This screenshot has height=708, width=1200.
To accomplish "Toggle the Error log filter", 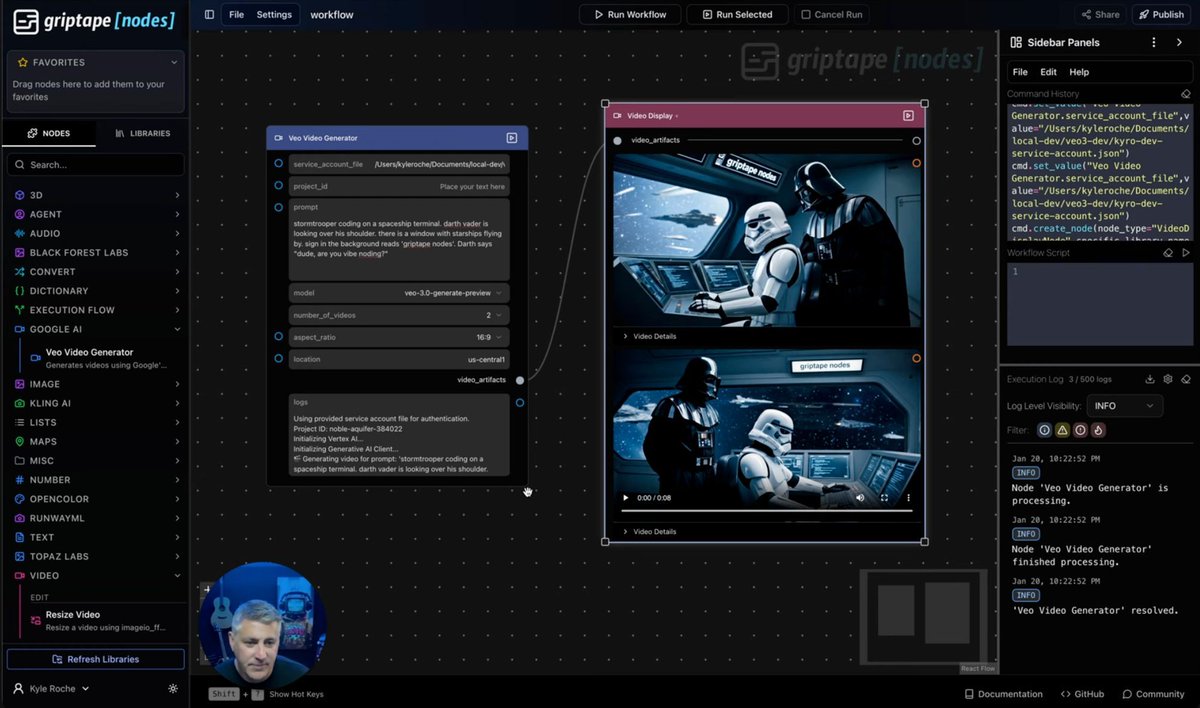I will (x=1080, y=430).
